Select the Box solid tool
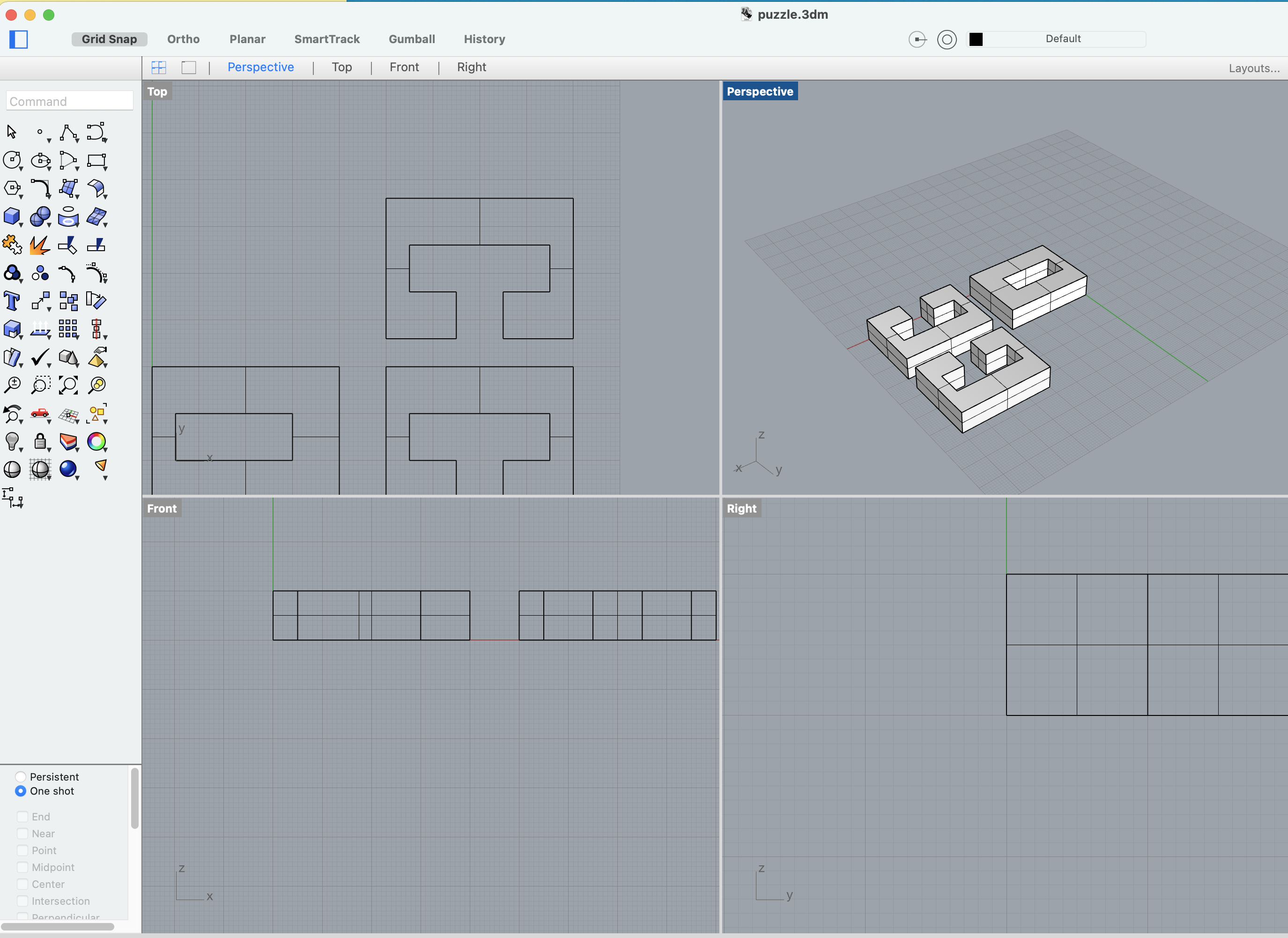Screen dimensions: 1288x938 [x=11, y=216]
